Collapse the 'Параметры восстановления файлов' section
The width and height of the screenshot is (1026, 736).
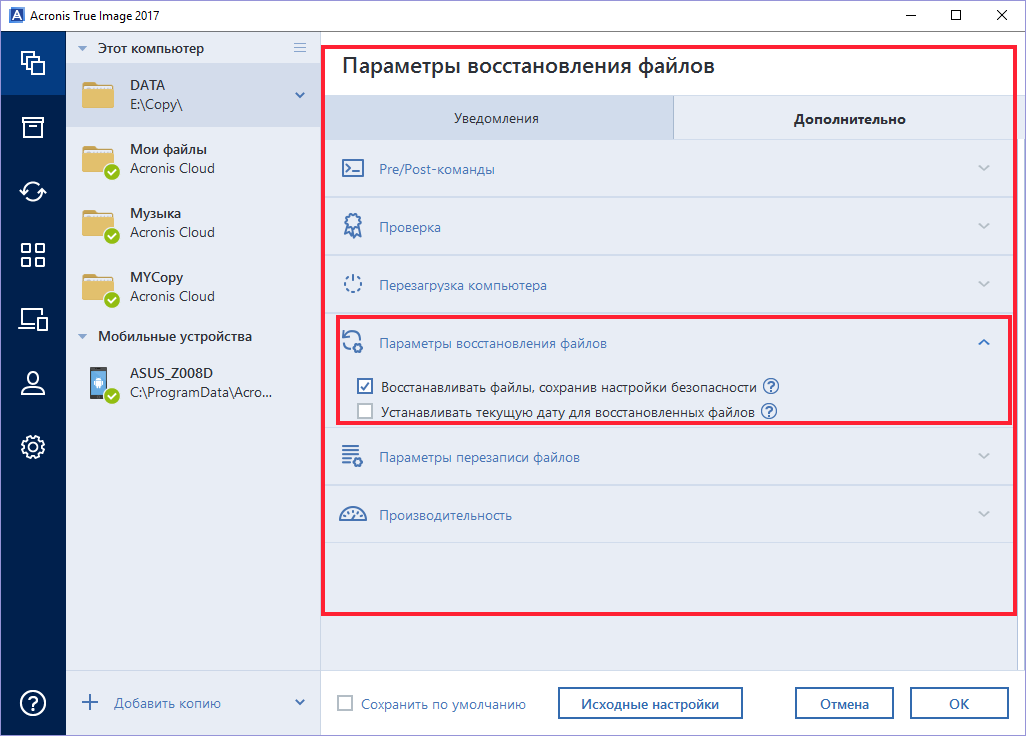[983, 343]
